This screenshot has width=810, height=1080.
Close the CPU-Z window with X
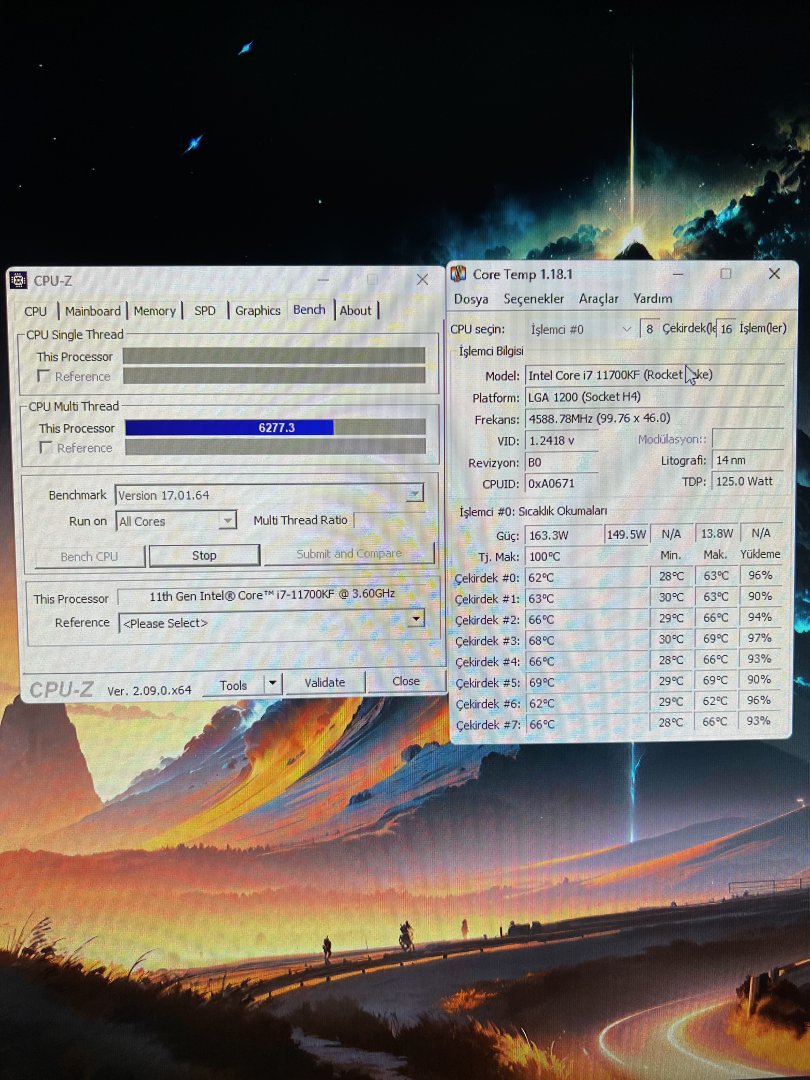[422, 279]
